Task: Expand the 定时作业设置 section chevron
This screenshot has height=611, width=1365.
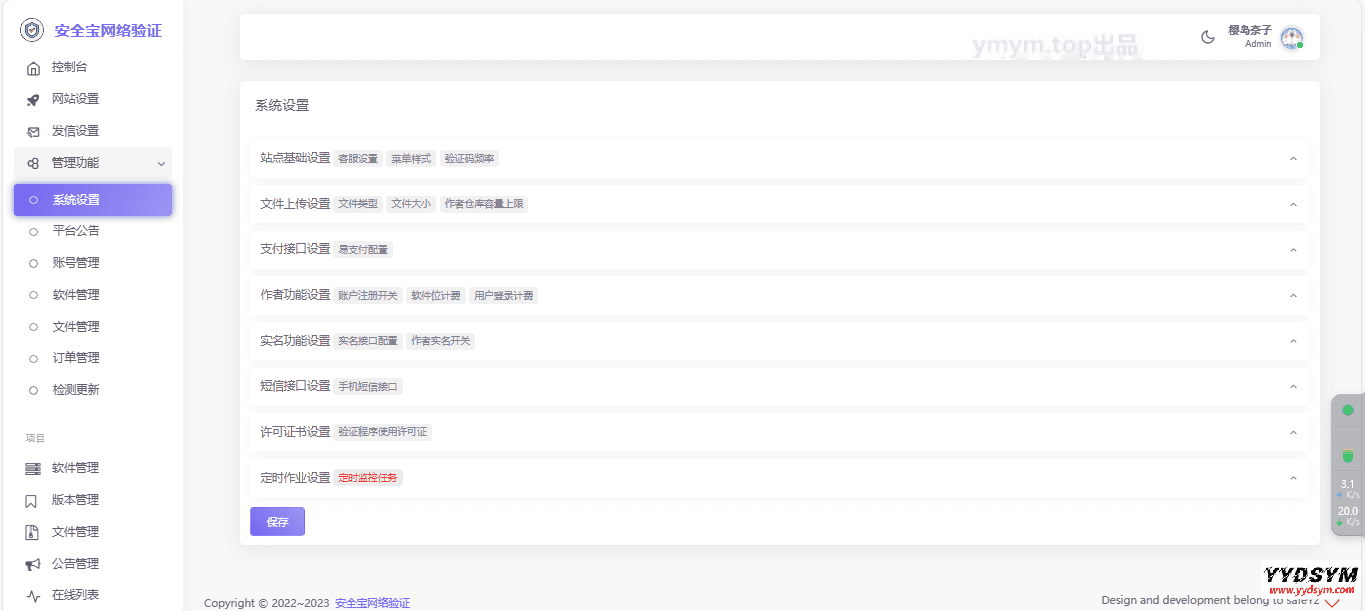Action: (1293, 478)
